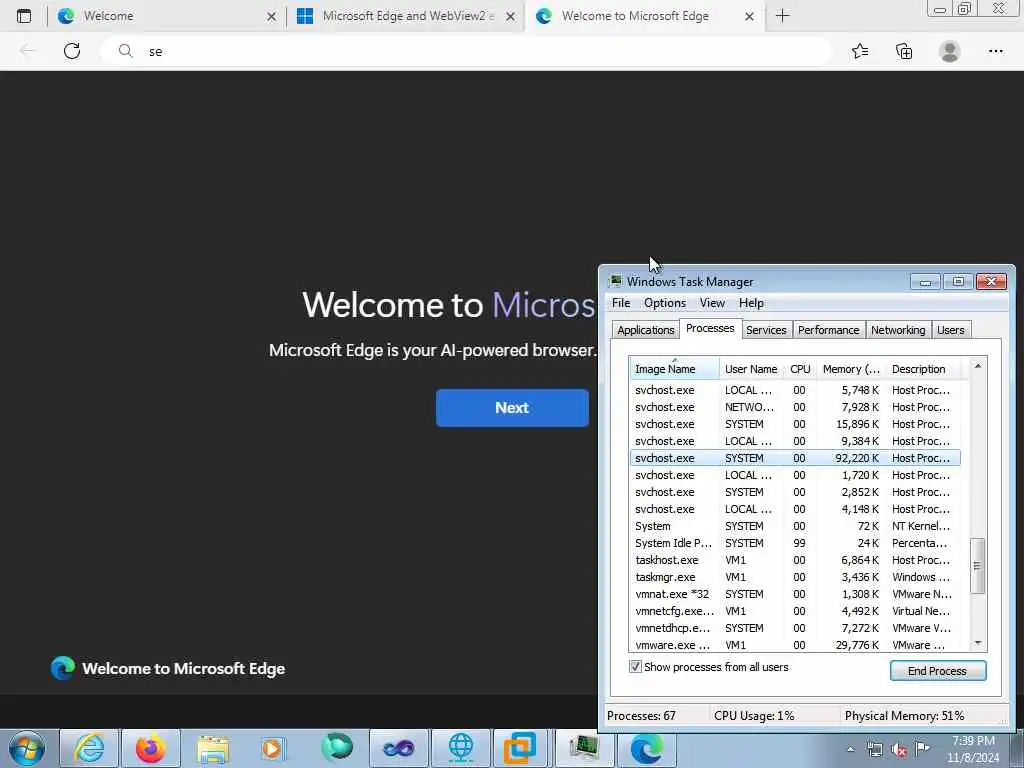1024x768 pixels.
Task: Select svchost.exe row using 15,896 K
Action: click(x=795, y=424)
